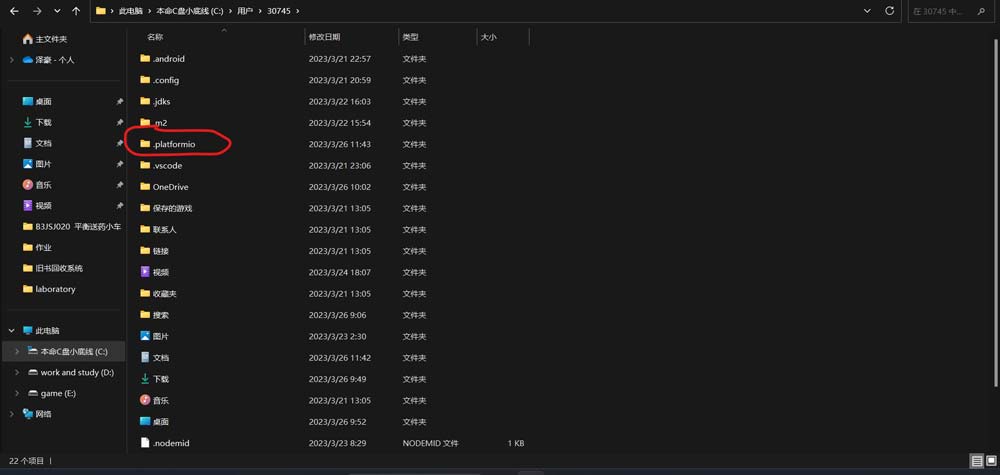The height and width of the screenshot is (475, 1000).
Task: Open address bar history dropdown
Action: tap(866, 11)
